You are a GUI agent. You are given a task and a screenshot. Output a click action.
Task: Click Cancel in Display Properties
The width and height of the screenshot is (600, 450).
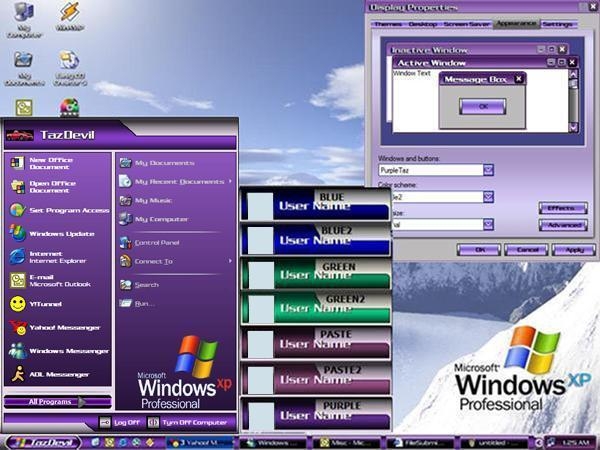[527, 250]
